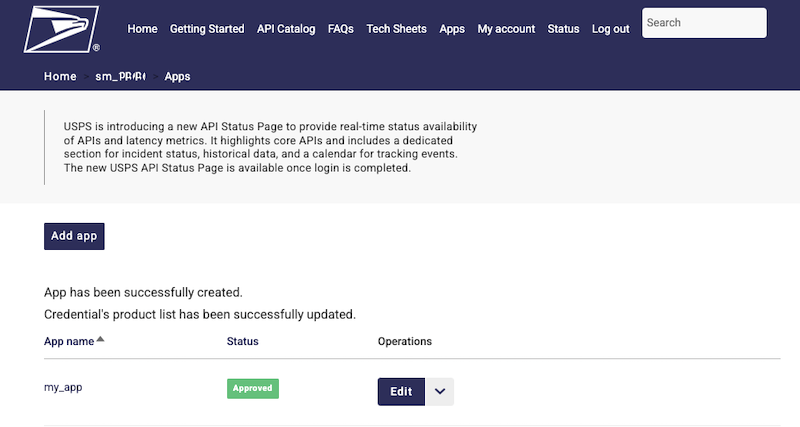The image size is (800, 427).
Task: Click the USPS eagle logo
Action: (x=62, y=29)
